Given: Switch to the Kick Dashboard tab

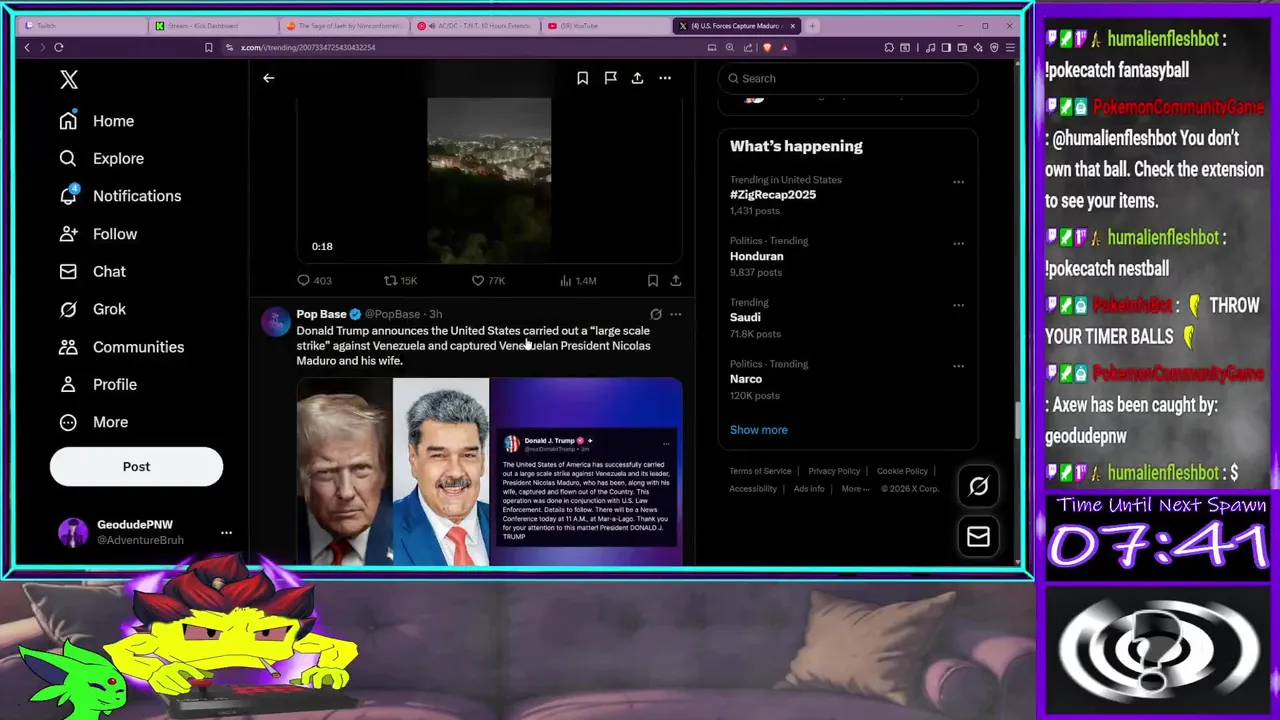Looking at the screenshot, I should tap(212, 26).
